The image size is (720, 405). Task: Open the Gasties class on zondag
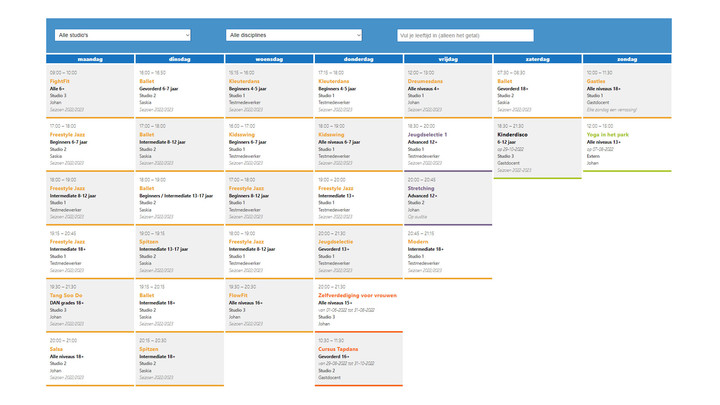tap(627, 91)
